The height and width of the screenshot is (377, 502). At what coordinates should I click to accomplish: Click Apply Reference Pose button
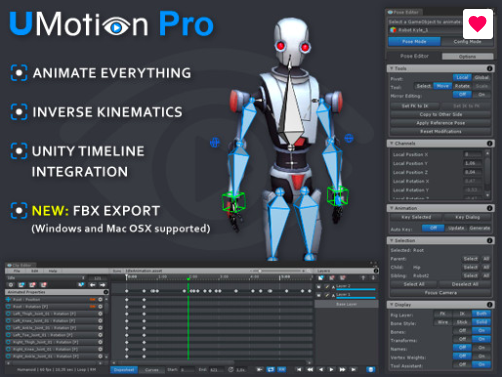point(441,123)
